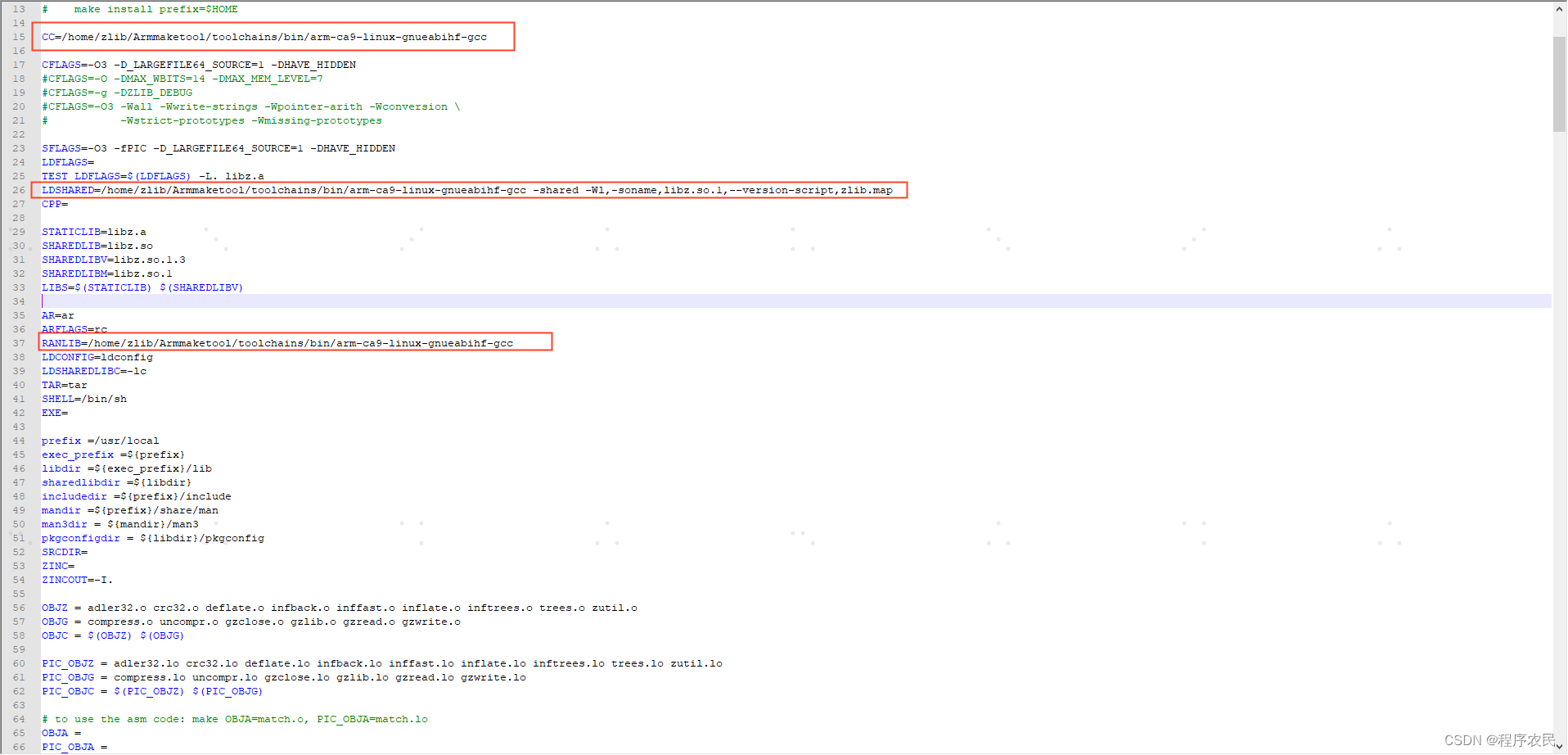Click the ARFLAGS=rc line

tap(74, 329)
